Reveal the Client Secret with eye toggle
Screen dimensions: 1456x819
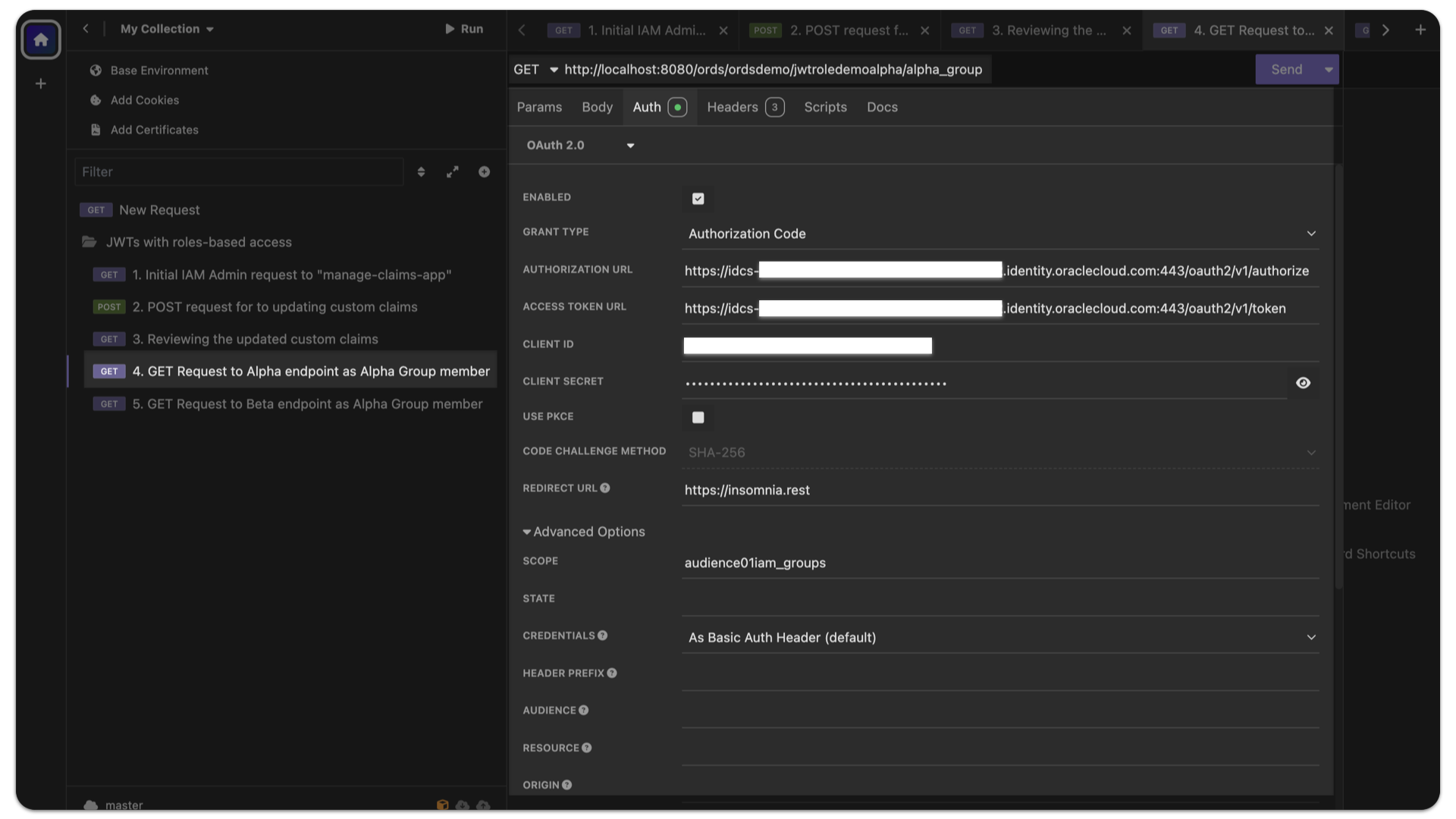pyautogui.click(x=1304, y=383)
